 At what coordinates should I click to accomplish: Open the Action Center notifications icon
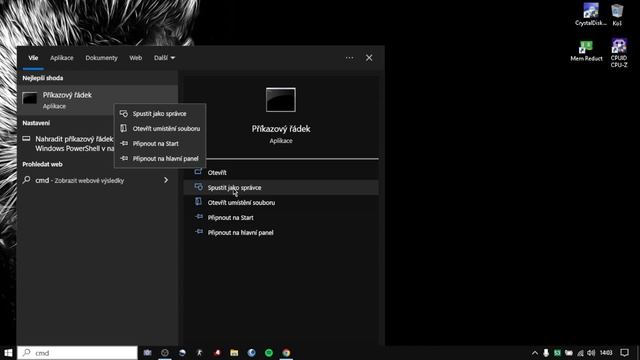(624, 353)
